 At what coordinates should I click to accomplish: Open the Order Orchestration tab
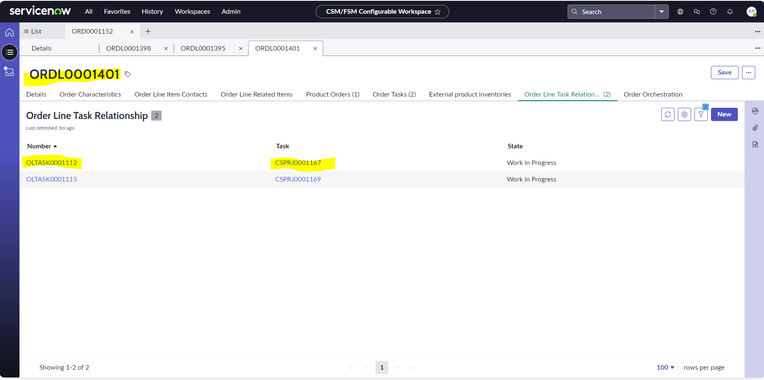pos(653,95)
